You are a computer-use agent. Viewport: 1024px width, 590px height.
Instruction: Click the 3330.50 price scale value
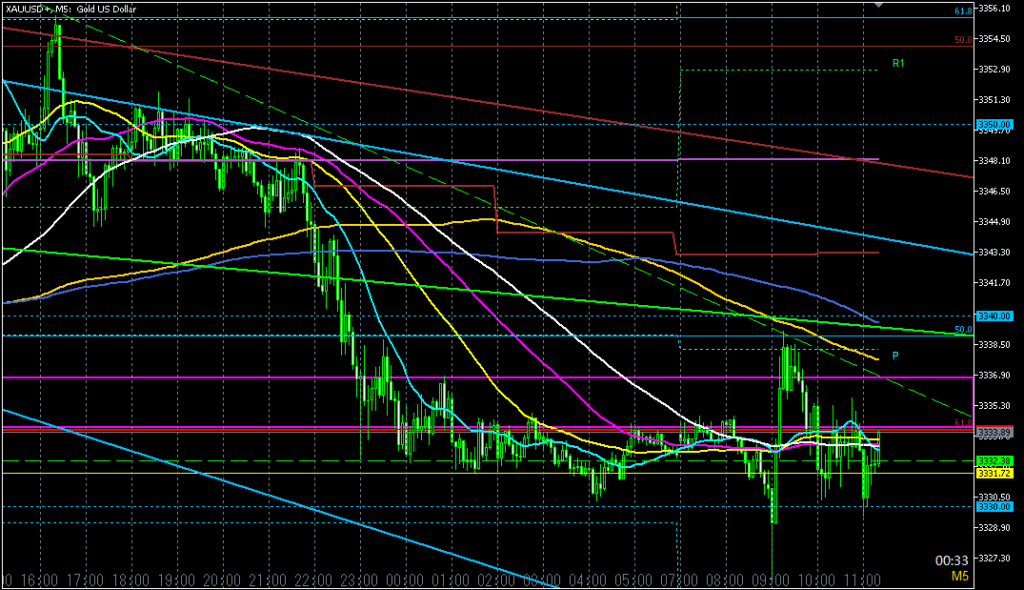click(994, 497)
